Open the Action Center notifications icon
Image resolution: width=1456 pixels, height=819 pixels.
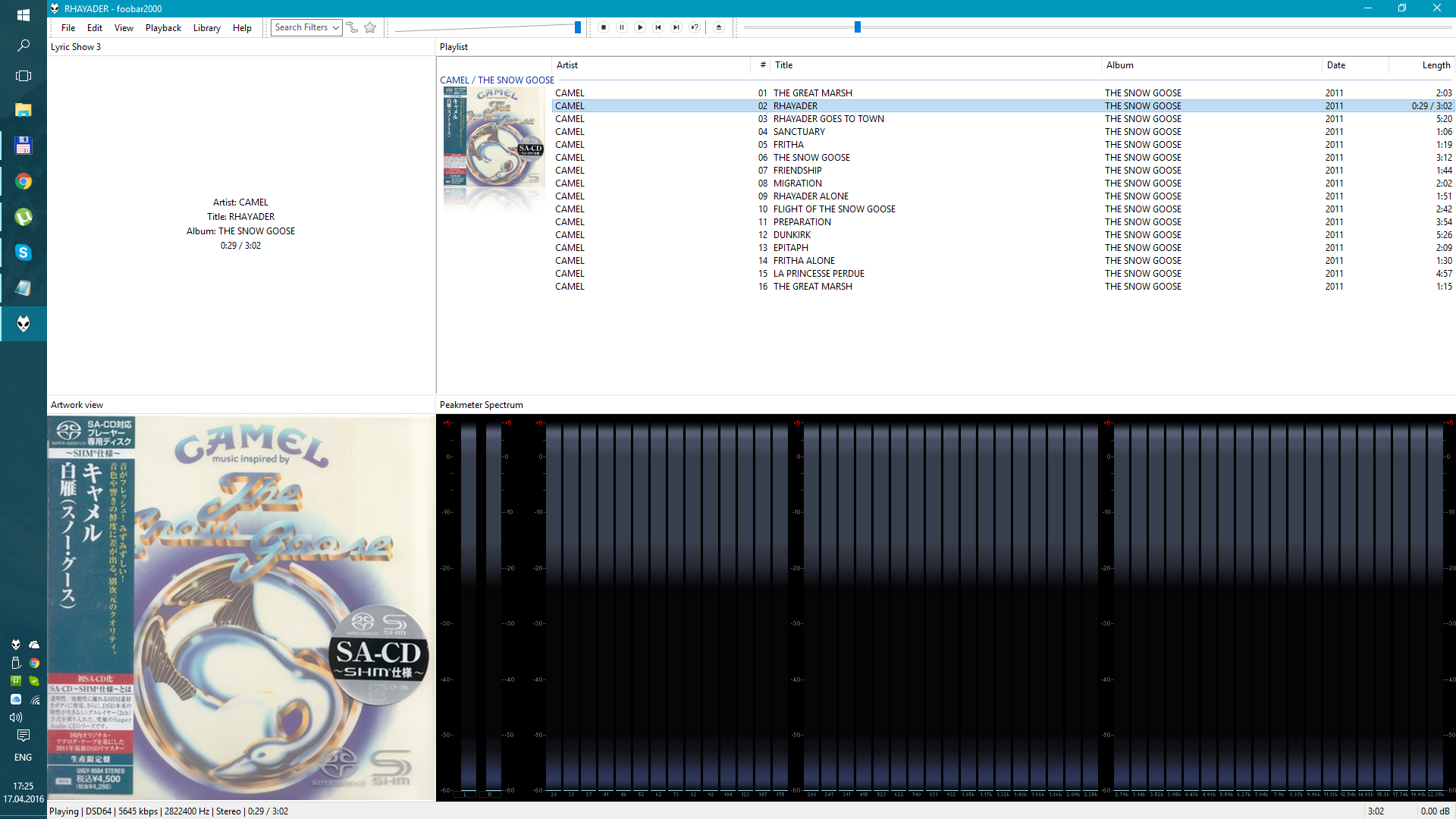[24, 736]
